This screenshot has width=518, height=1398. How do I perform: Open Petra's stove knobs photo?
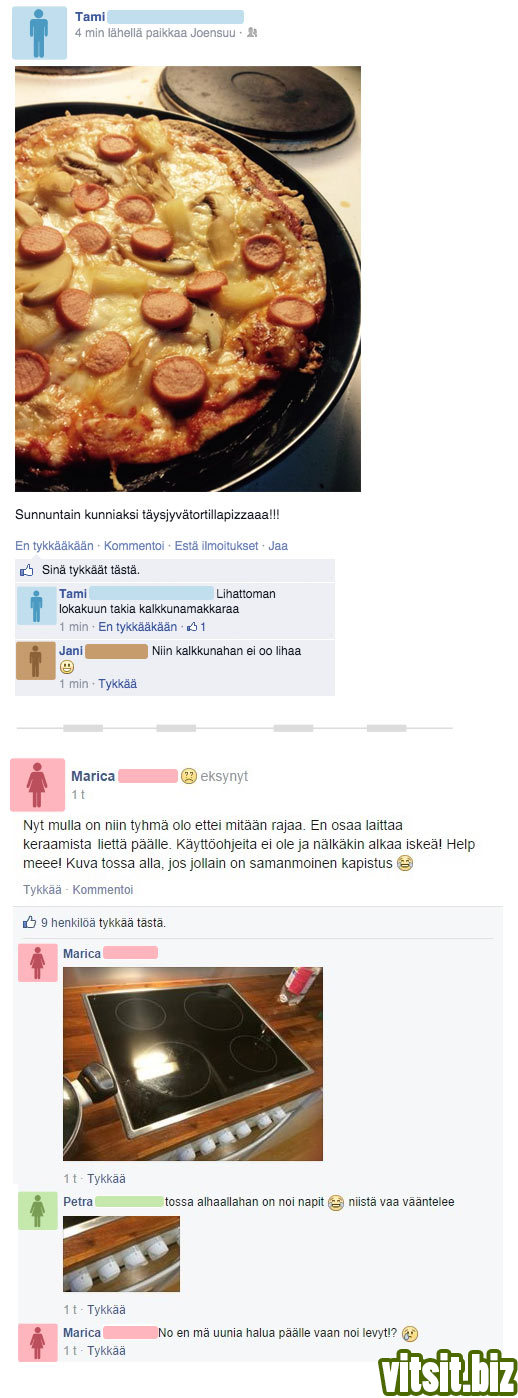coord(121,1254)
